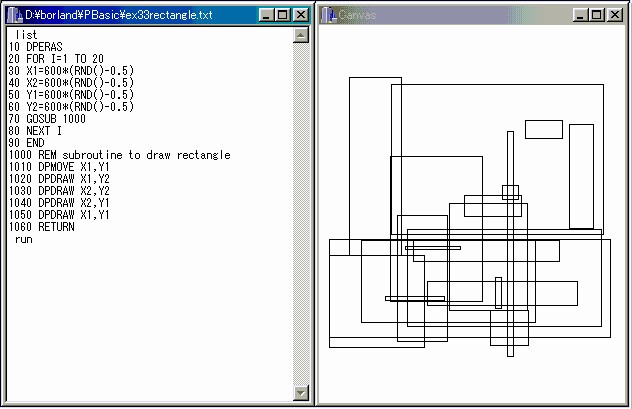The height and width of the screenshot is (409, 632).
Task: Minimize the PBasic editor window
Action: 264,16
